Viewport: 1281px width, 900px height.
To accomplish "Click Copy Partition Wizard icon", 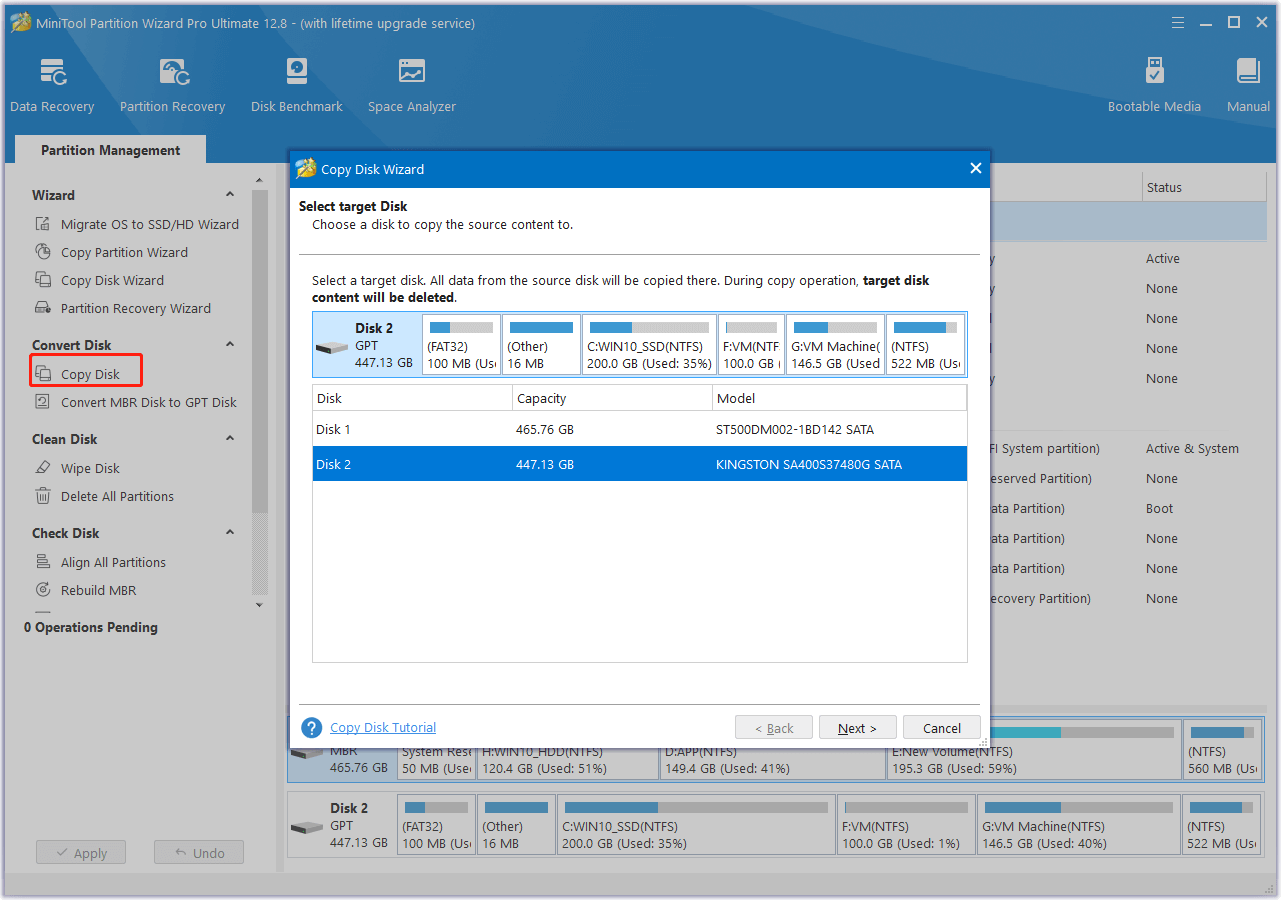I will tap(43, 252).
